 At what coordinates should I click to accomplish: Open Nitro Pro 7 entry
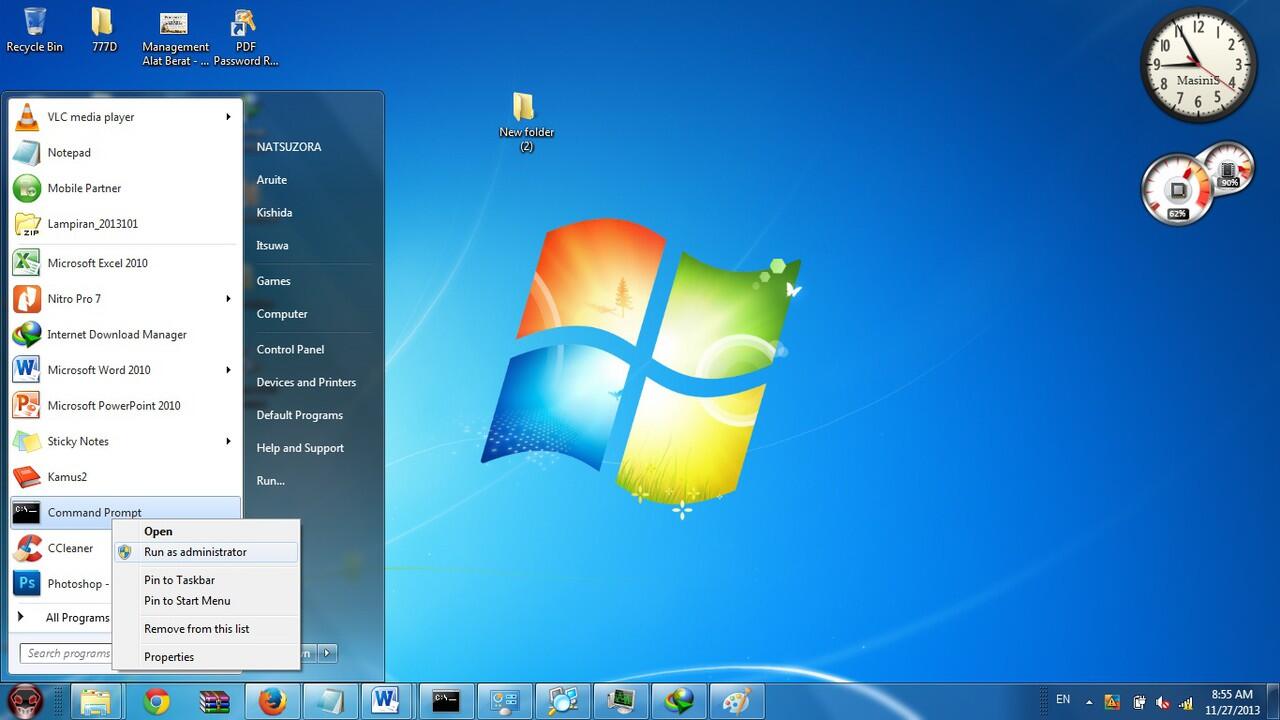coord(125,299)
